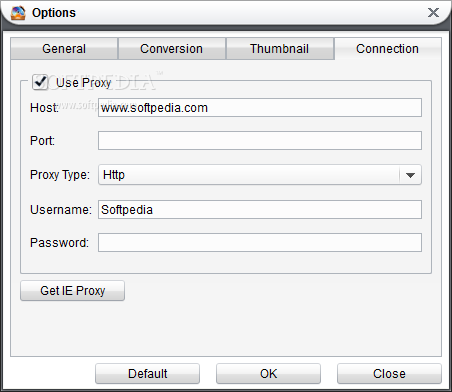Image resolution: width=452 pixels, height=392 pixels.
Task: Open the Proxy Type combo box showing Http
Action: (260, 175)
